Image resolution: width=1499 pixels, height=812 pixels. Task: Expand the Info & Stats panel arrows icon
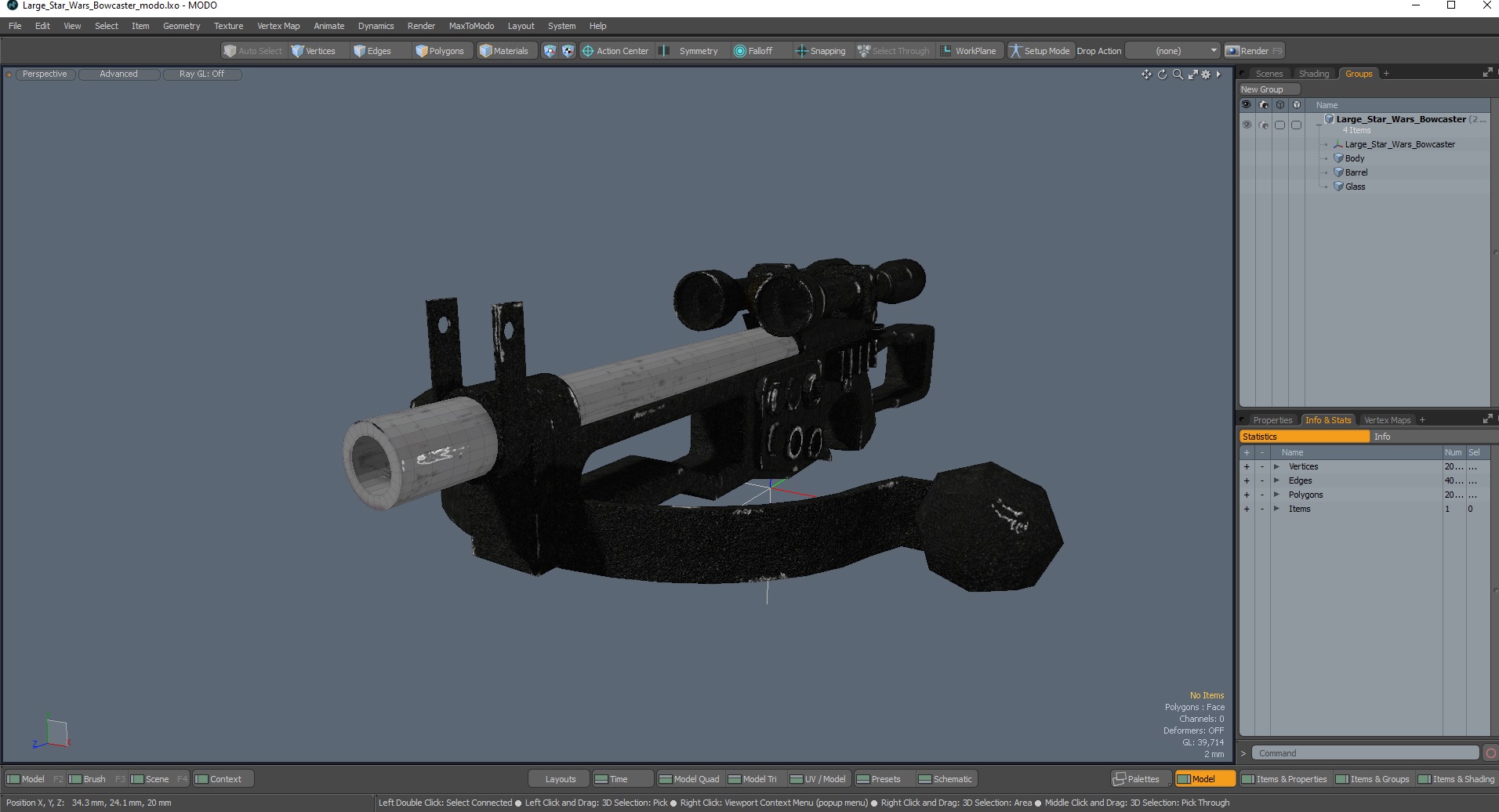point(1487,419)
